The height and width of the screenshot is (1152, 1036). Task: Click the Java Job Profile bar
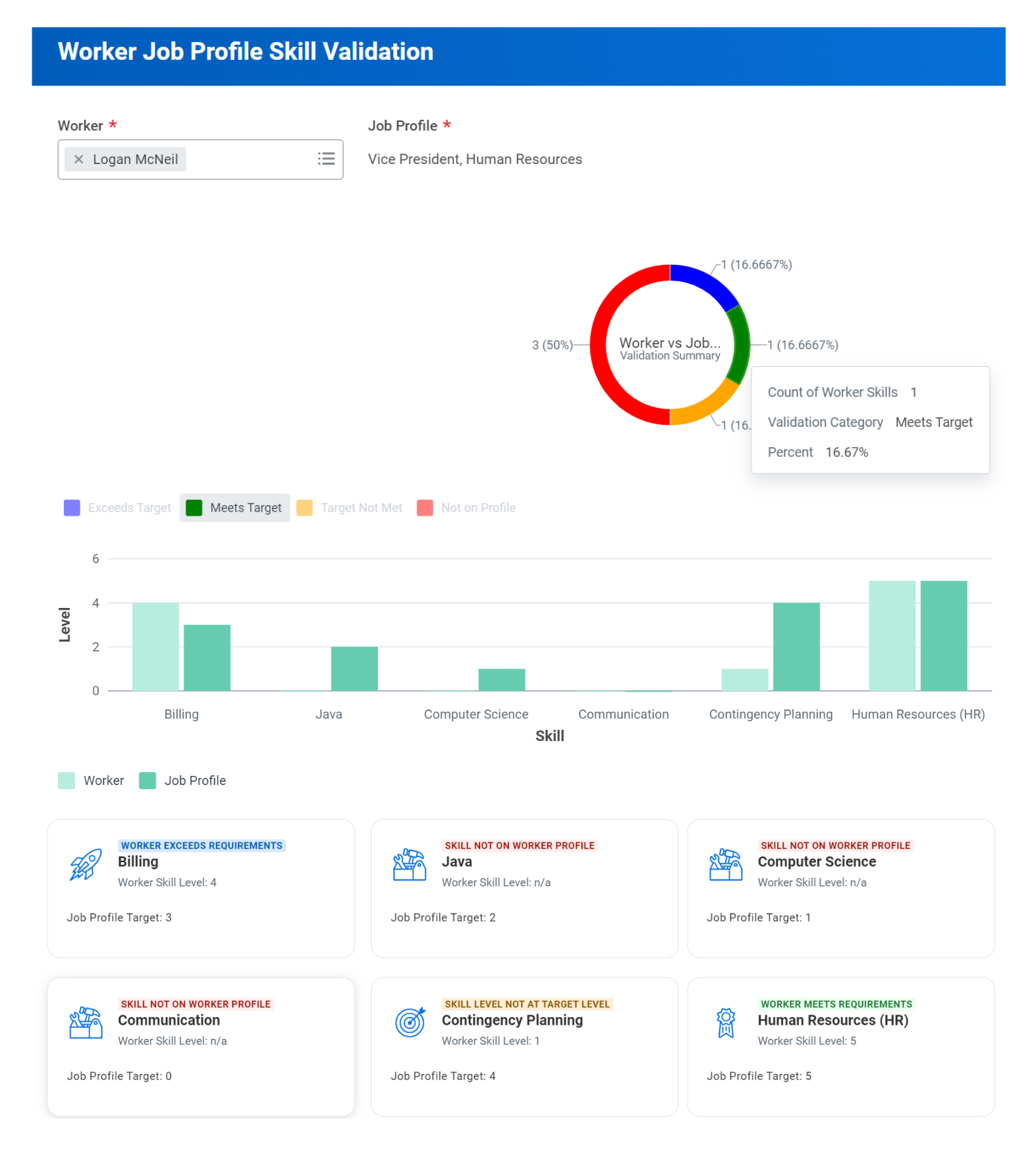[x=354, y=669]
